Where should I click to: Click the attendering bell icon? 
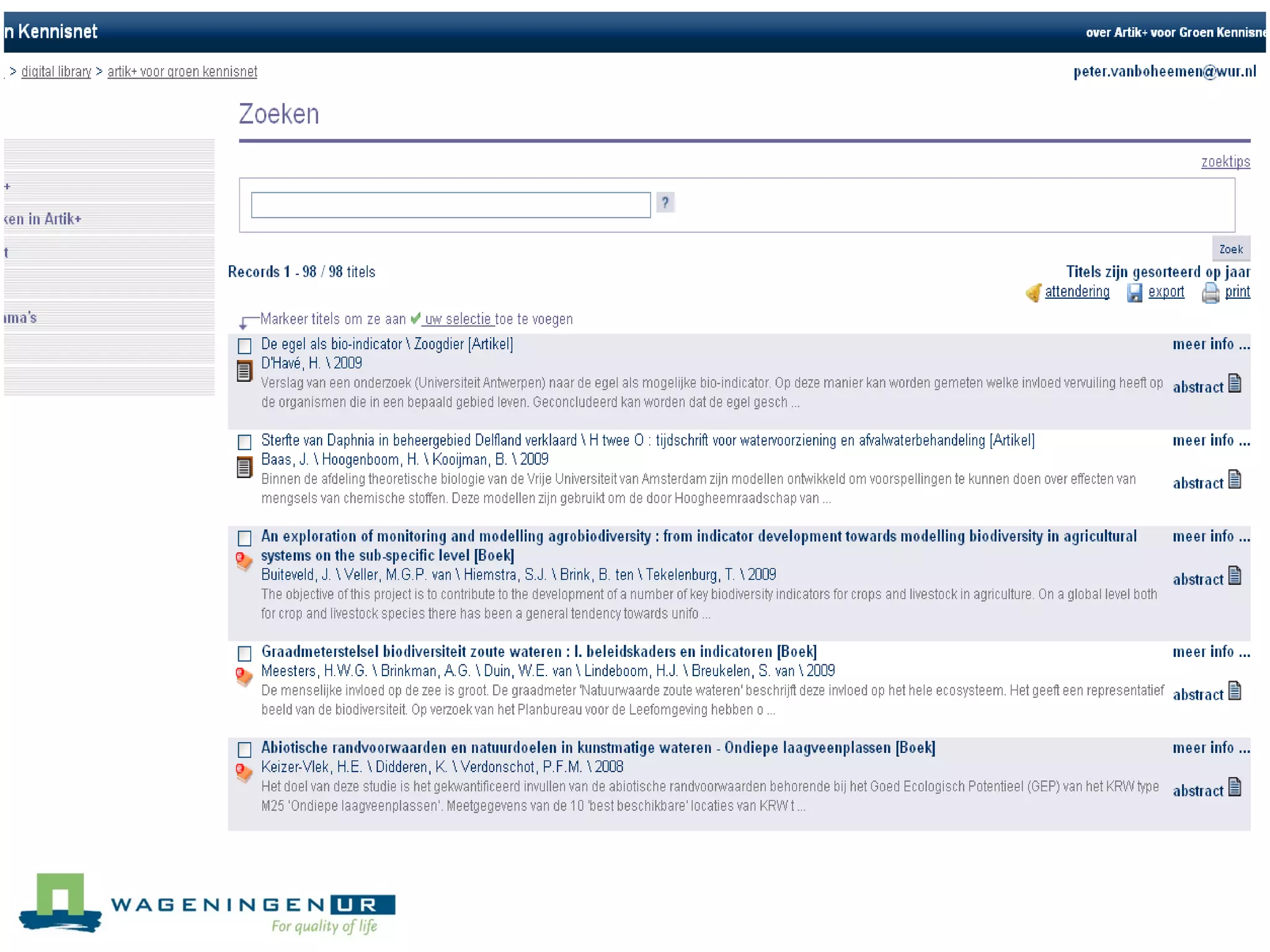click(1033, 292)
